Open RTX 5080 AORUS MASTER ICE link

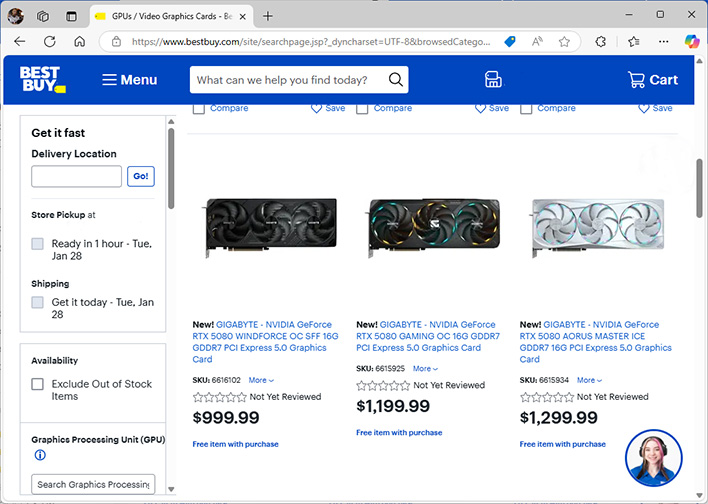(x=595, y=342)
